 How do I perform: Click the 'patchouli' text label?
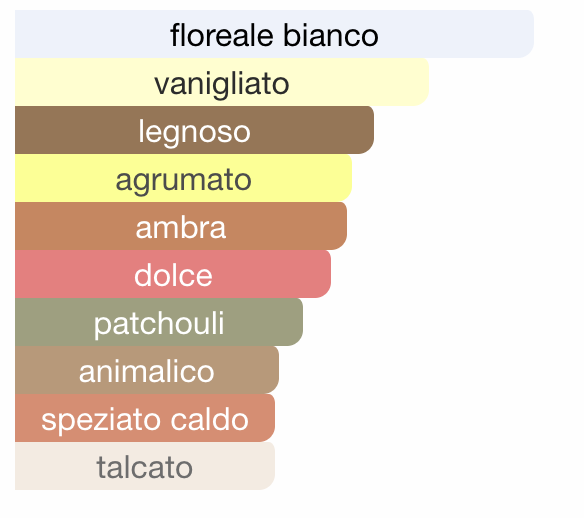(159, 324)
